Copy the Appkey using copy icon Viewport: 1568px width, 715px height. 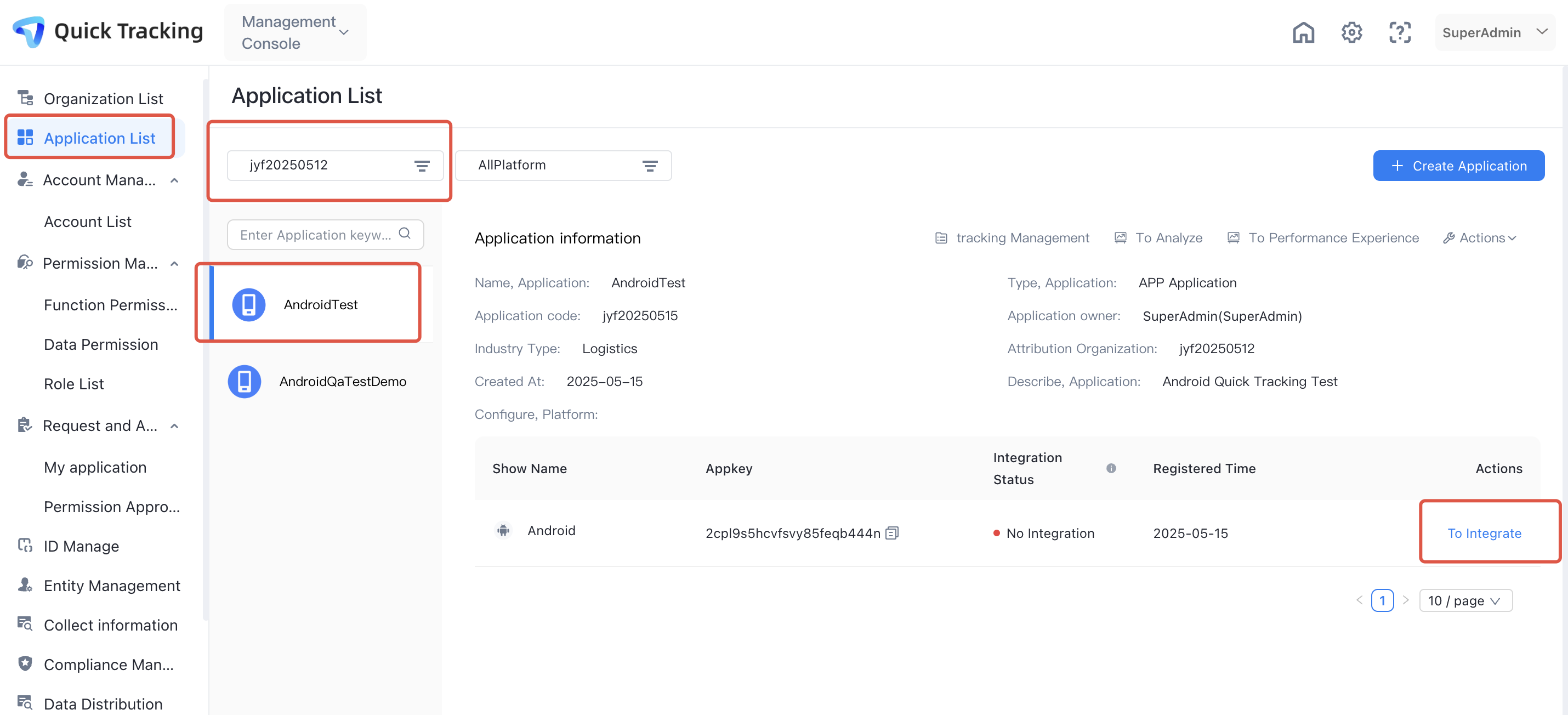(892, 533)
